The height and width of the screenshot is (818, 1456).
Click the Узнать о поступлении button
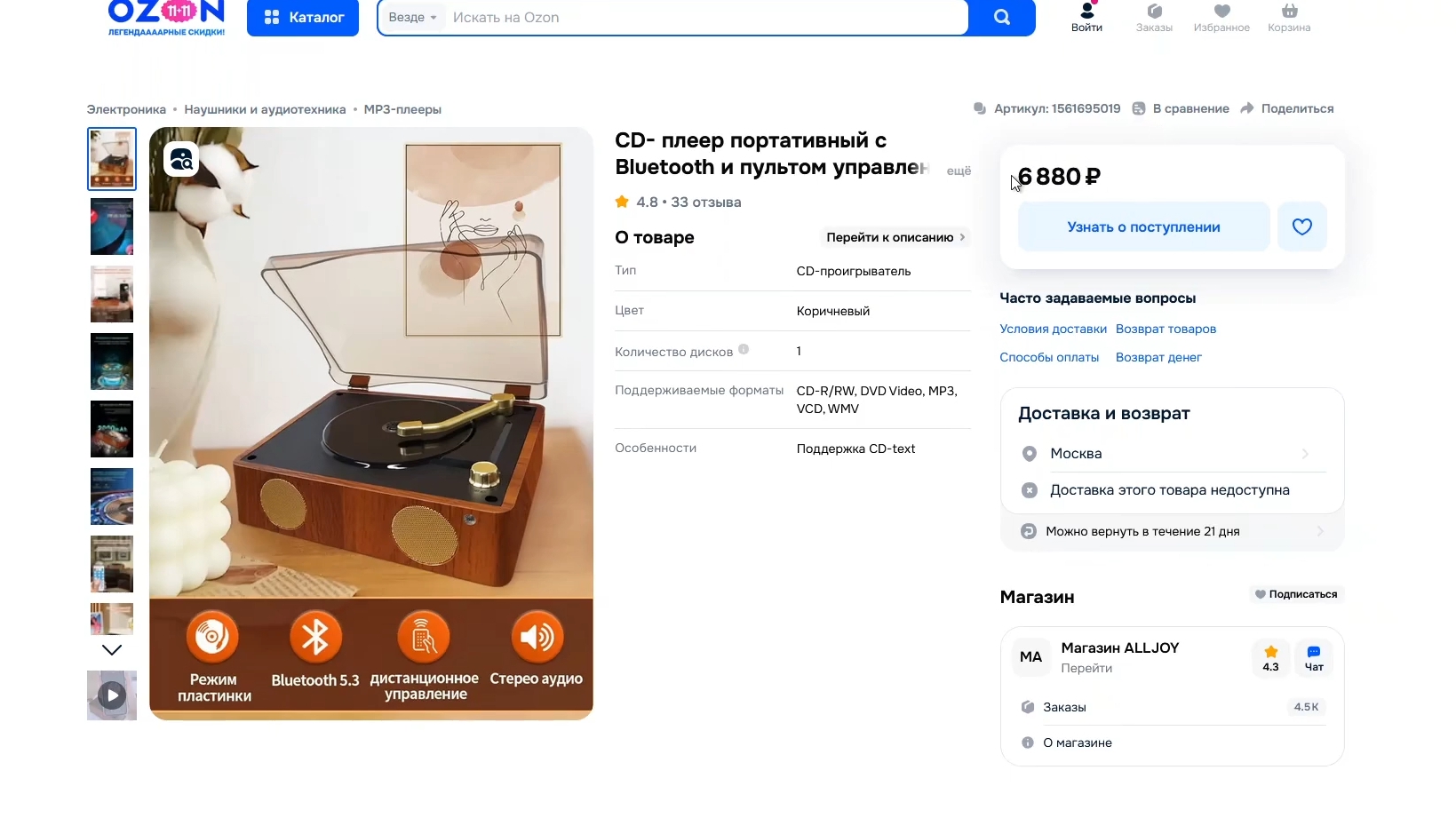click(x=1143, y=226)
